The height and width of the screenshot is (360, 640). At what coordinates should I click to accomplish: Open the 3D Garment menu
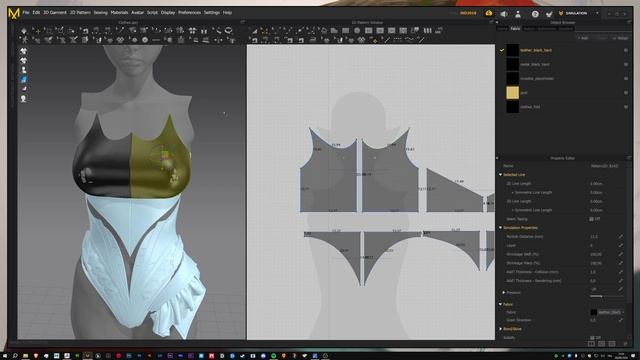[x=55, y=13]
